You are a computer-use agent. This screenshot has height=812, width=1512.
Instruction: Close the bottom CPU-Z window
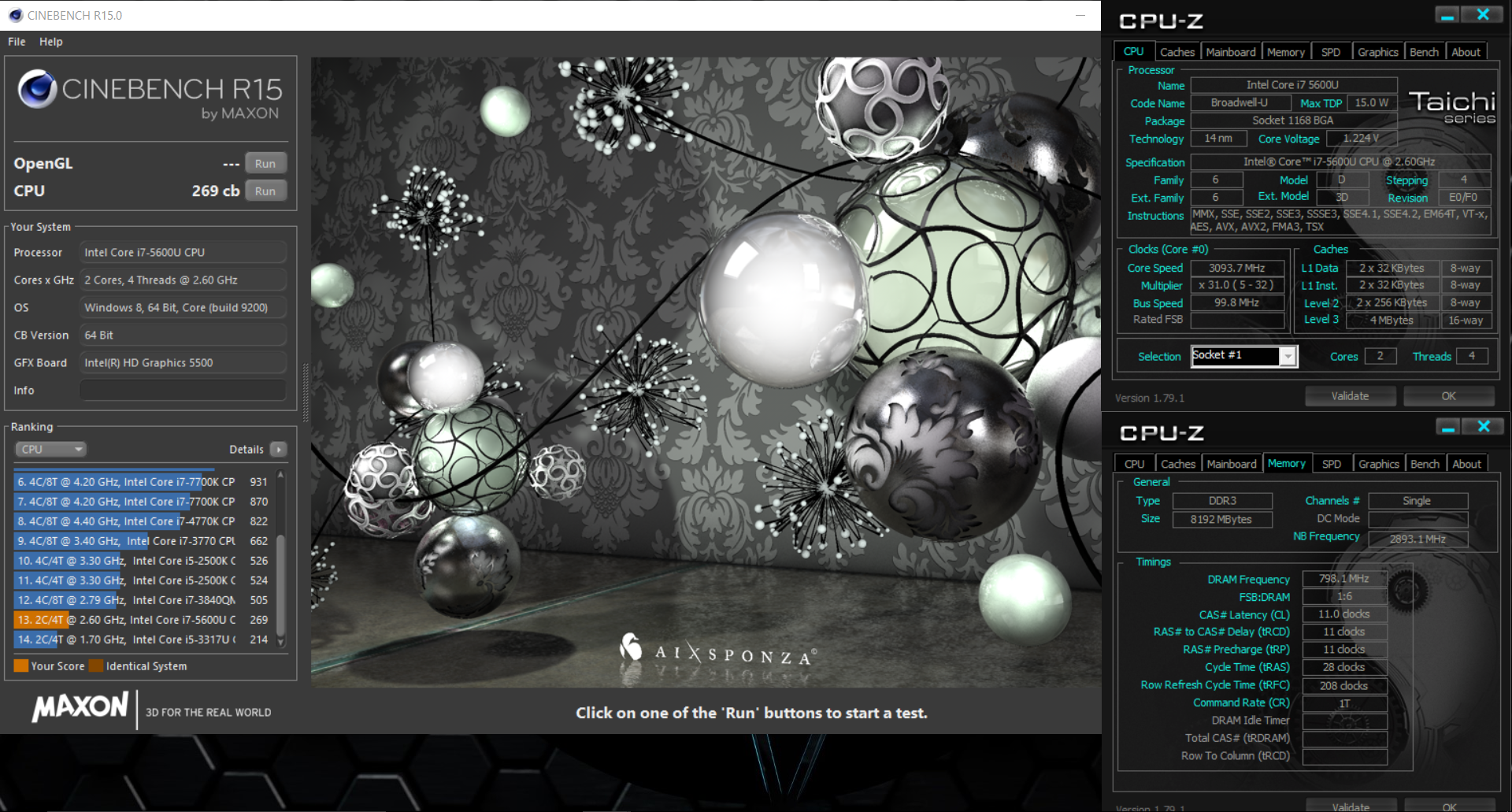click(x=1484, y=426)
